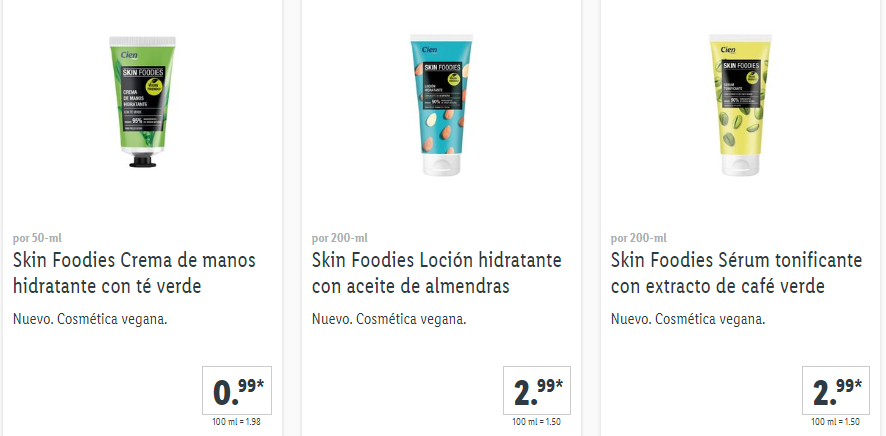Click 'Nuevo. Cosmética vegana.' under hand cream
The height and width of the screenshot is (436, 886).
[90, 319]
